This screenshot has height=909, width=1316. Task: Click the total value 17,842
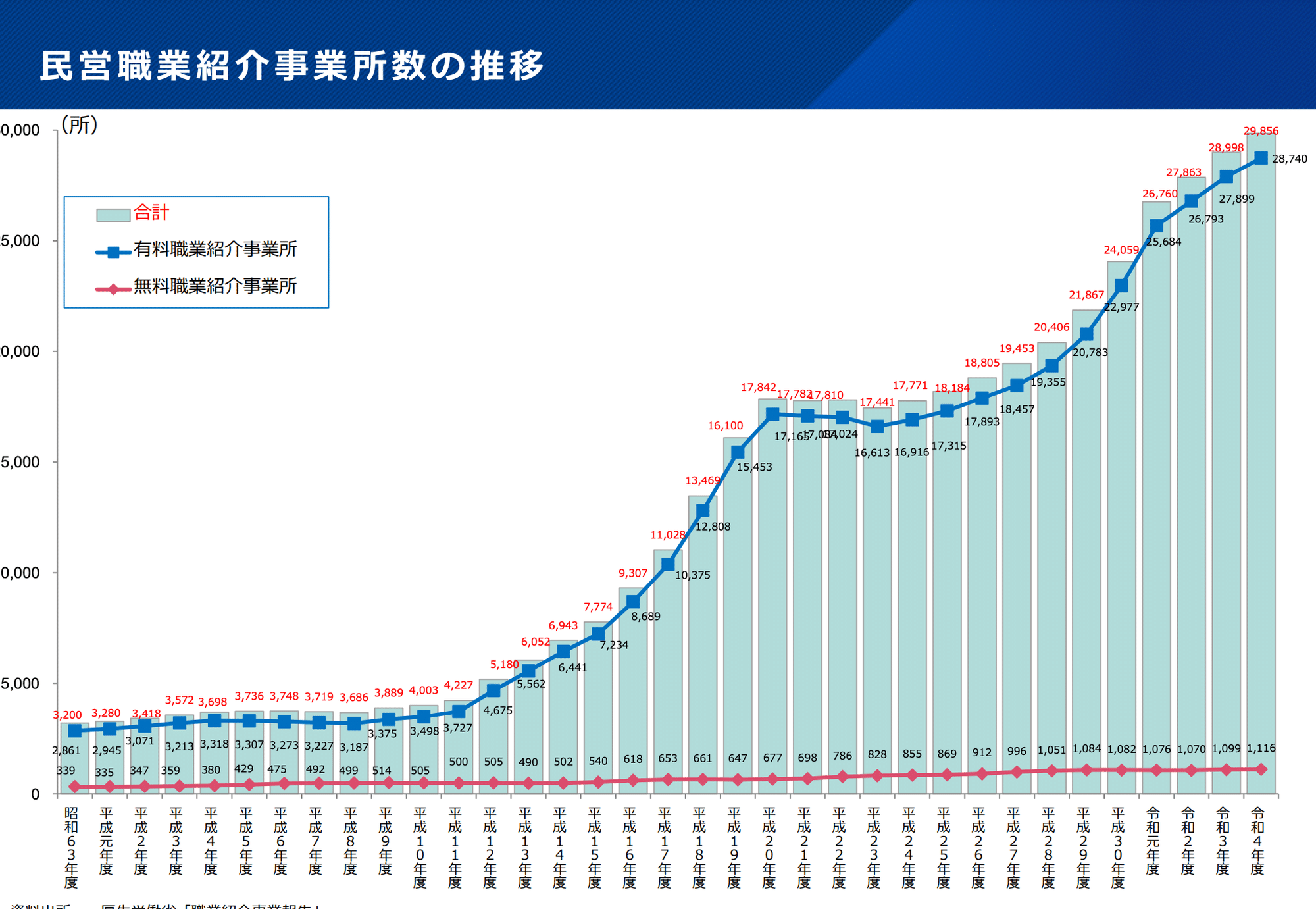pos(759,388)
